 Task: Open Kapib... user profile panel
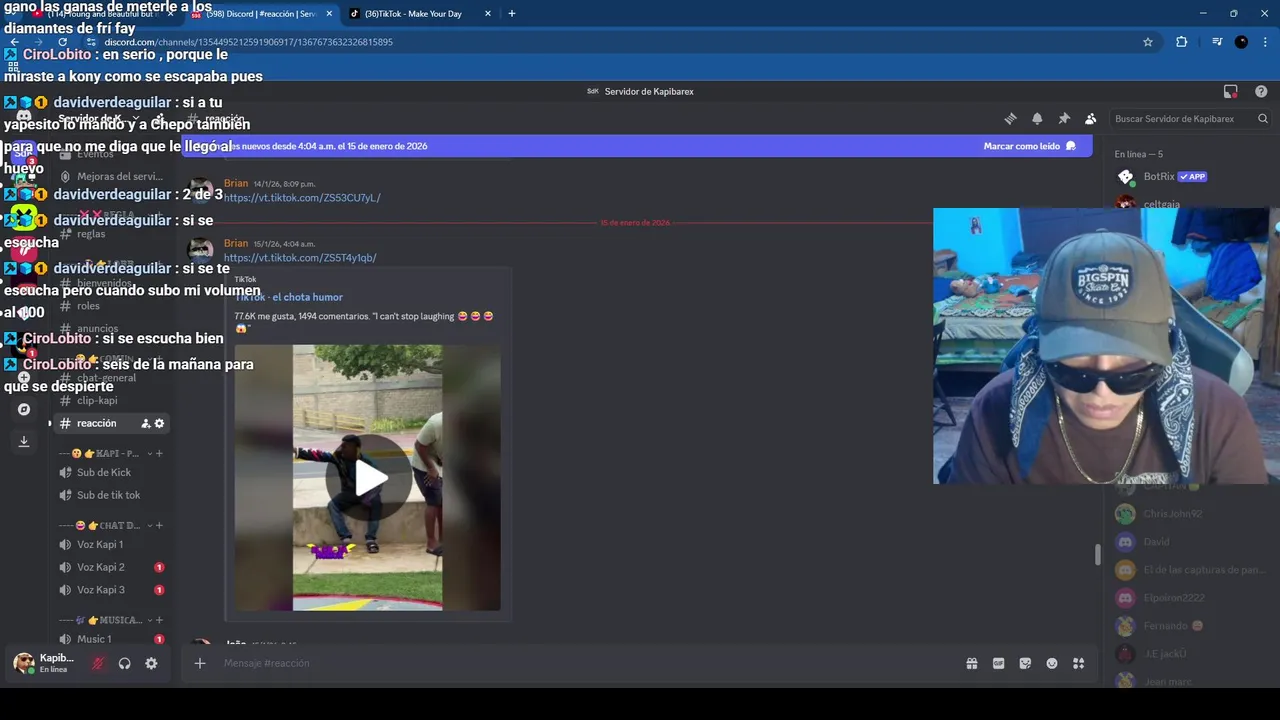(45, 663)
